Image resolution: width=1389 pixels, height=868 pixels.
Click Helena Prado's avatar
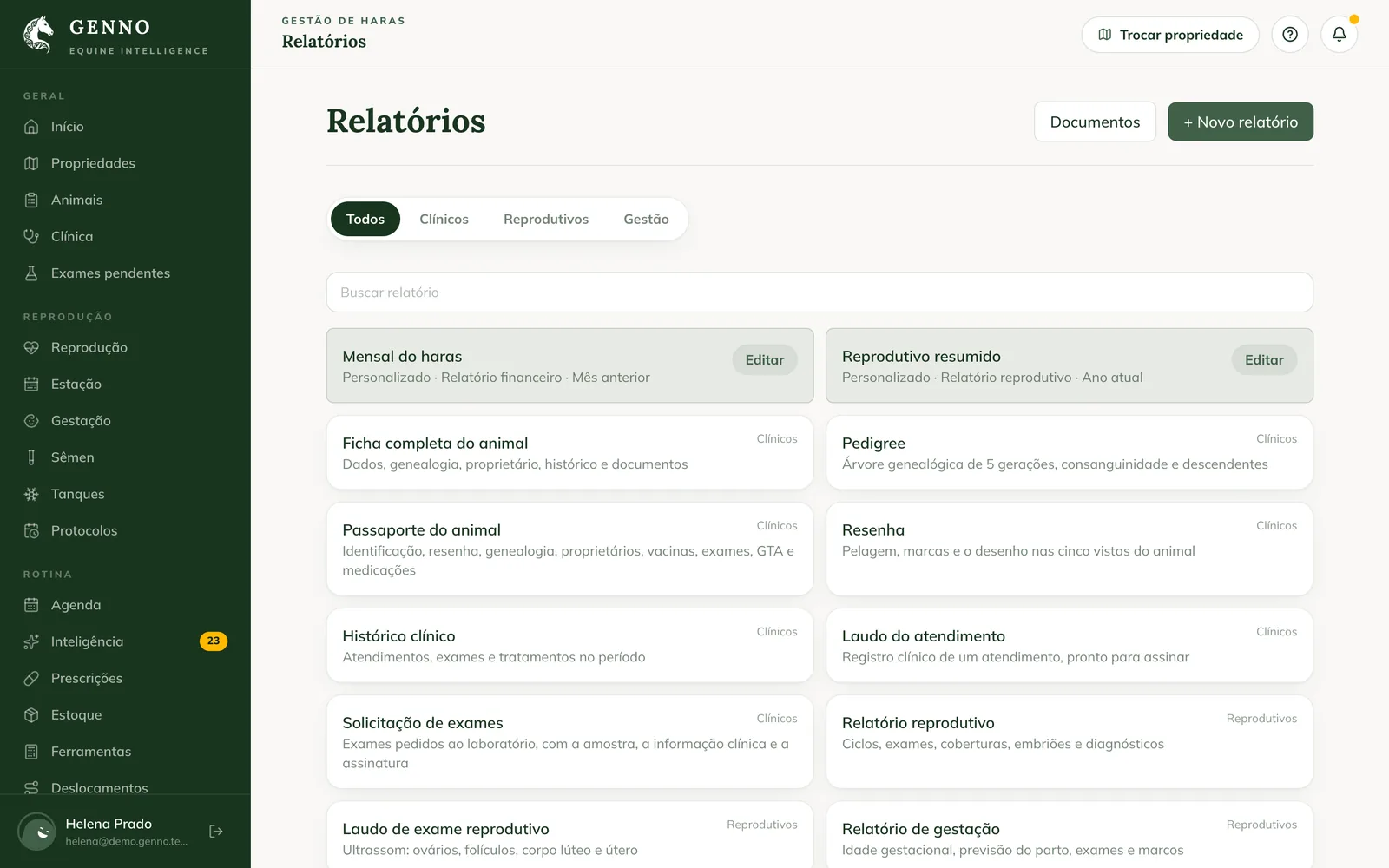click(37, 832)
